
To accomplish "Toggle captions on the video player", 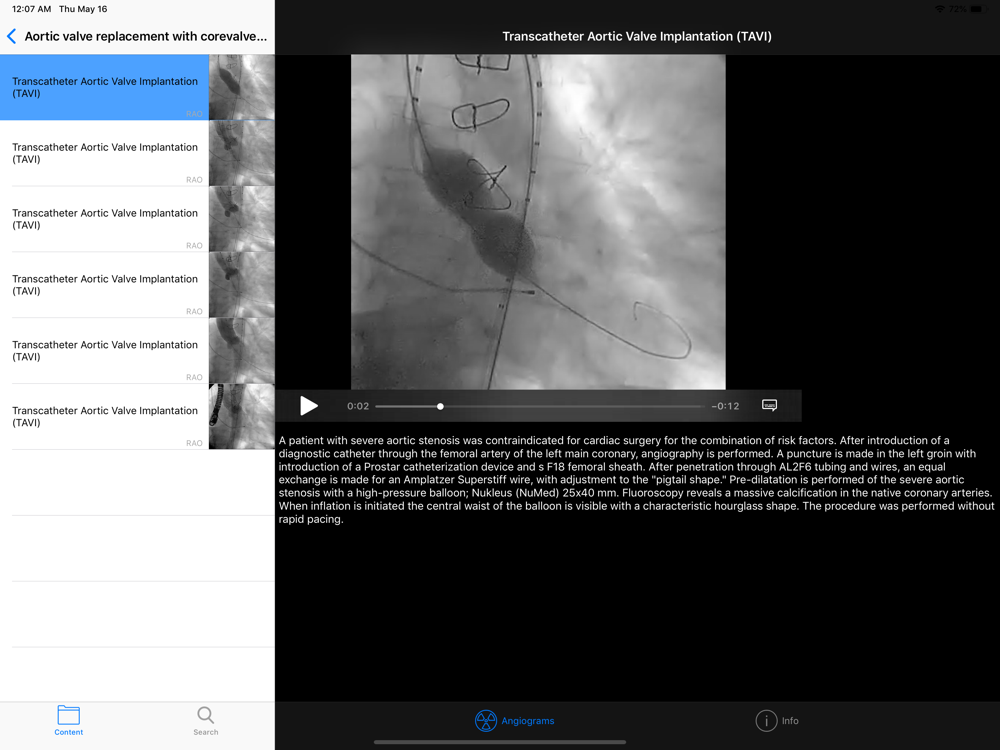I will pyautogui.click(x=769, y=405).
